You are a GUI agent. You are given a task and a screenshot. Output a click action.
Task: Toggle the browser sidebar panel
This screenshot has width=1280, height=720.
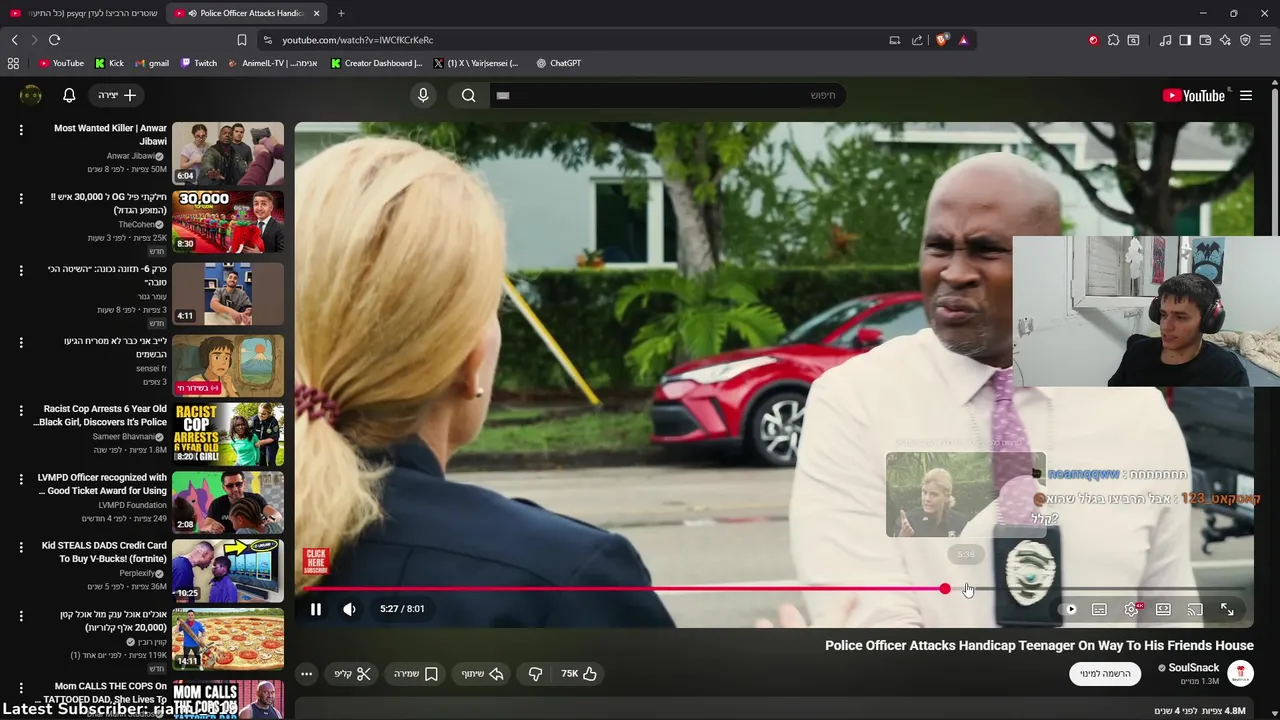(1185, 40)
